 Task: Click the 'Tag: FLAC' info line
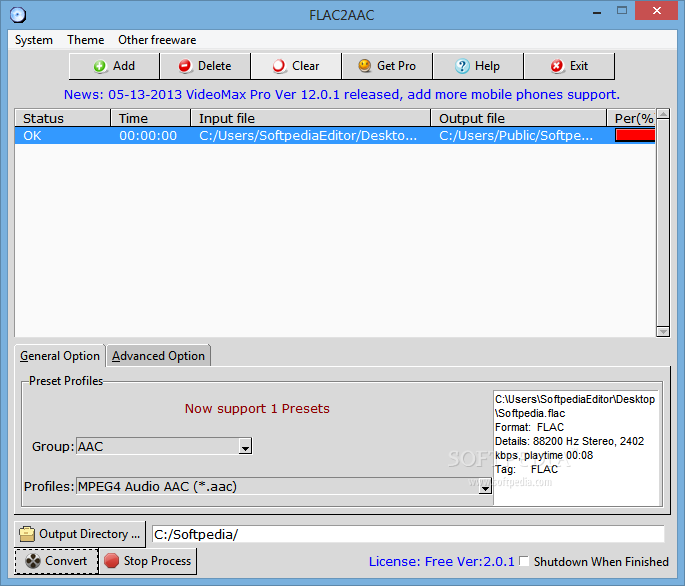(526, 469)
